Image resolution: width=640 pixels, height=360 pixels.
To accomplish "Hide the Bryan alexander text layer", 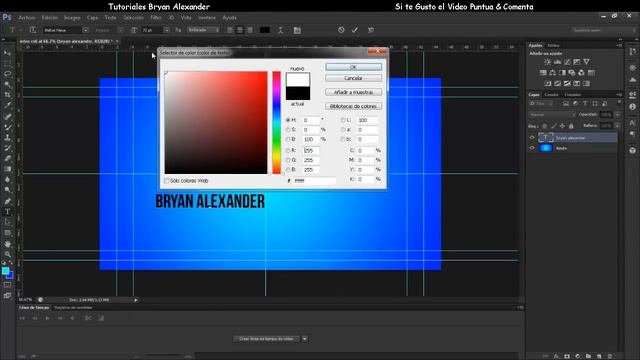I will pyautogui.click(x=532, y=138).
